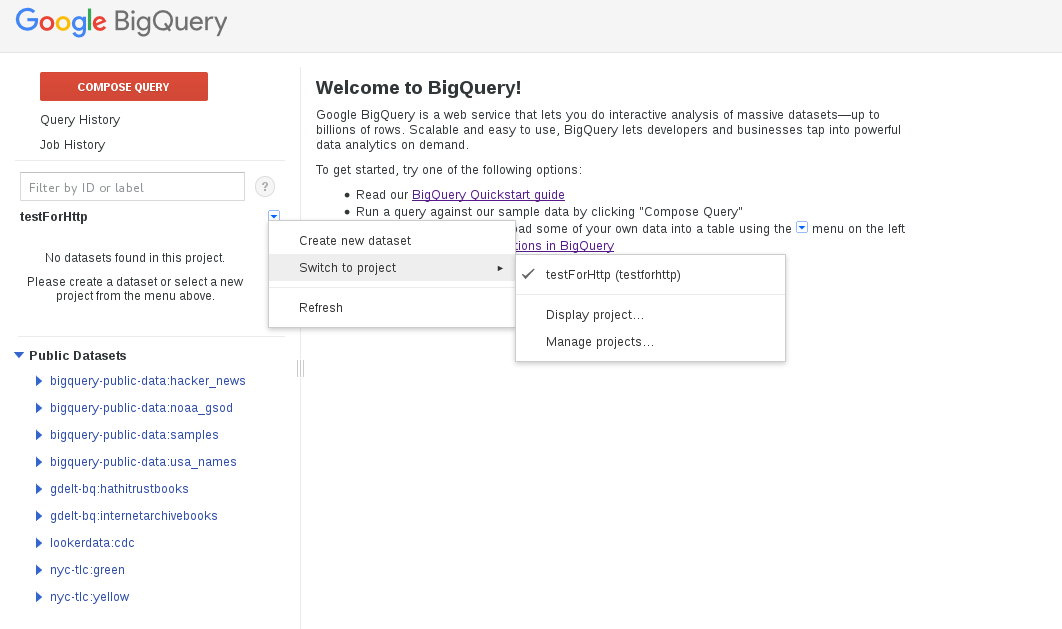Open gdelt-bq:internetarchivebooks link
This screenshot has width=1062, height=629.
[x=134, y=516]
